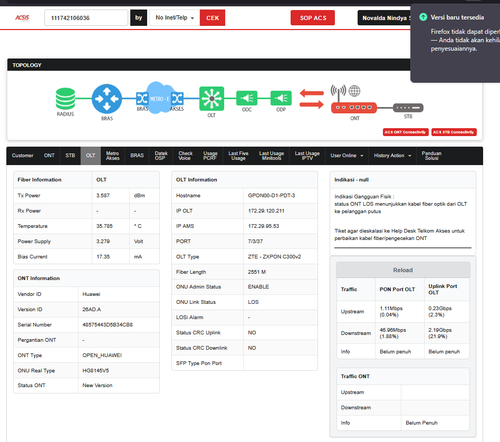Open the Last Usage Minitools tab

[x=272, y=156]
